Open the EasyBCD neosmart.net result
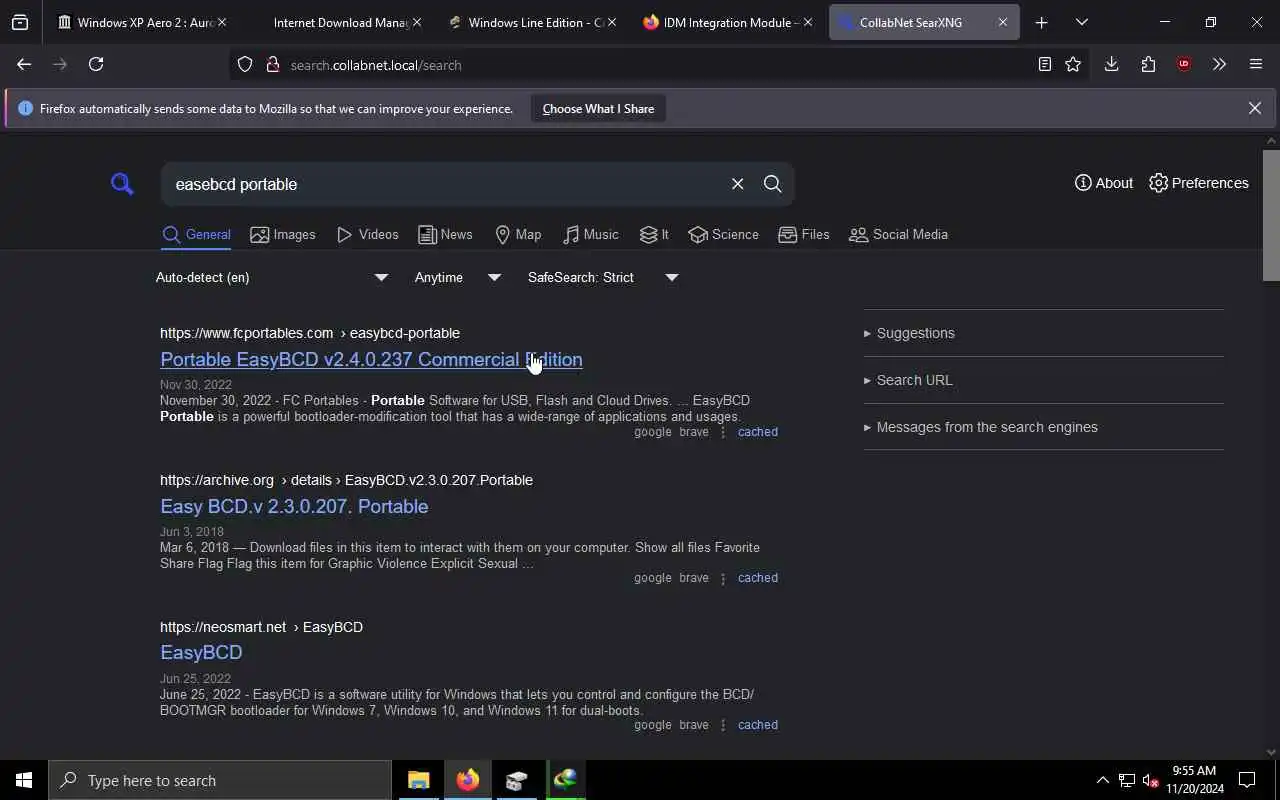 201,652
